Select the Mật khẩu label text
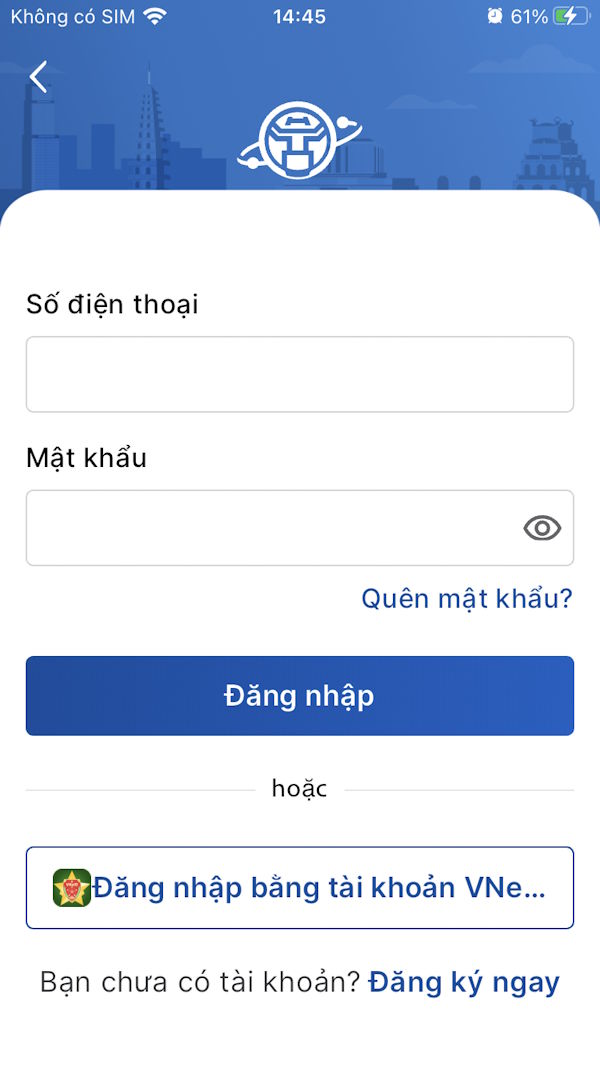The image size is (600, 1067). 86,458
